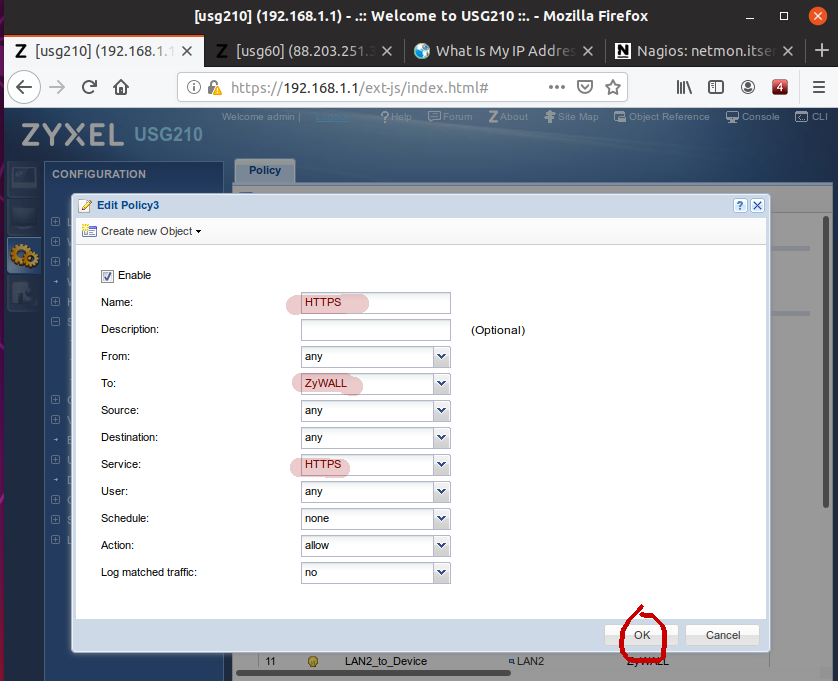The height and width of the screenshot is (681, 838).
Task: Open the Site Map link
Action: [571, 117]
